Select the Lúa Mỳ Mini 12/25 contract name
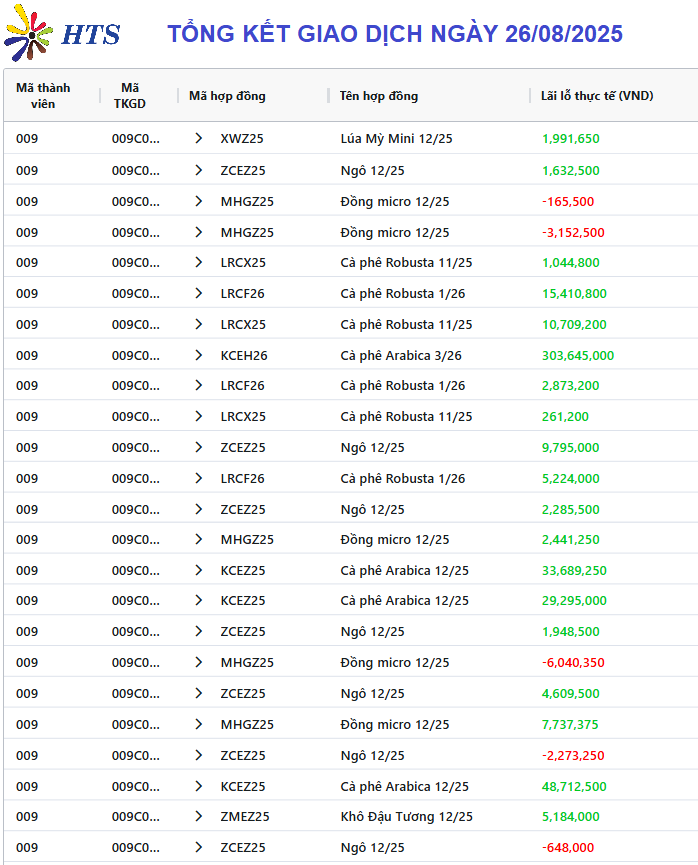 [x=396, y=138]
